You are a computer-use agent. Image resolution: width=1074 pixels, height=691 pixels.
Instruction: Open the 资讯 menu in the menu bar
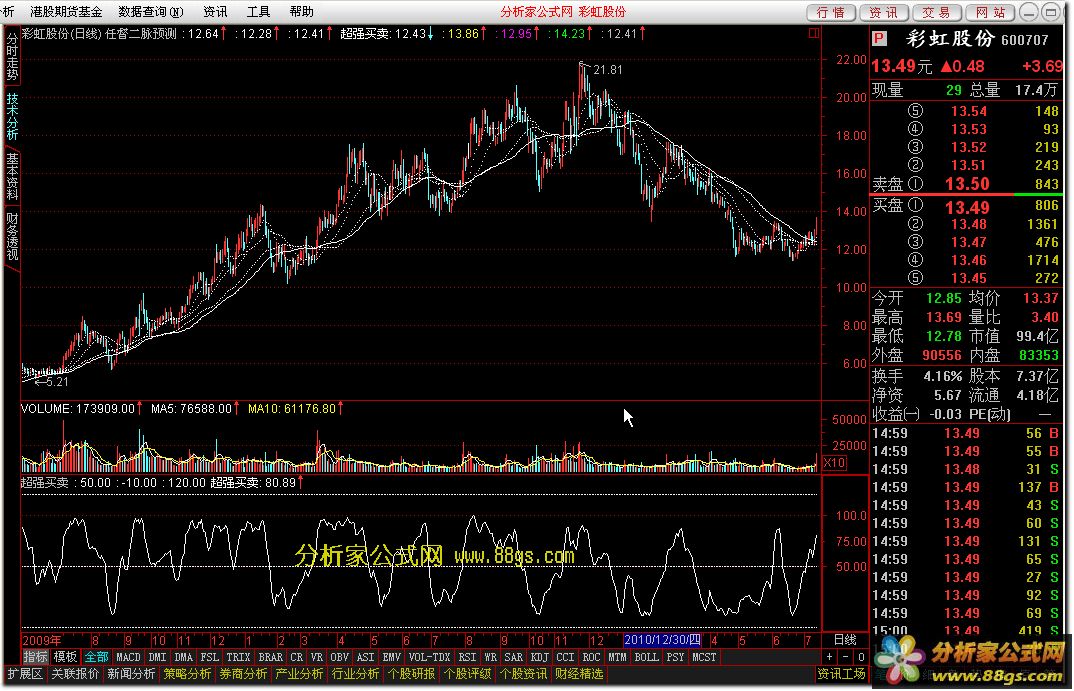[x=215, y=12]
